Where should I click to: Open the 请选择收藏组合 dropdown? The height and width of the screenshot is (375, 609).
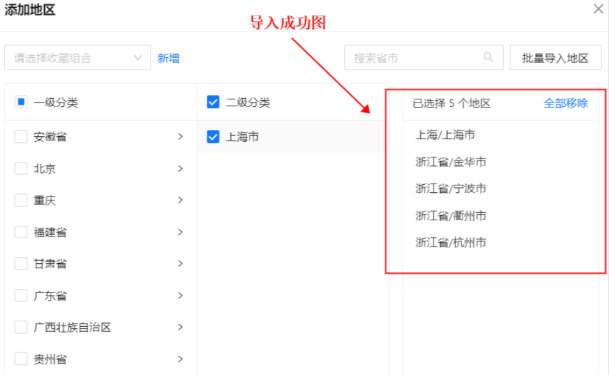point(77,58)
